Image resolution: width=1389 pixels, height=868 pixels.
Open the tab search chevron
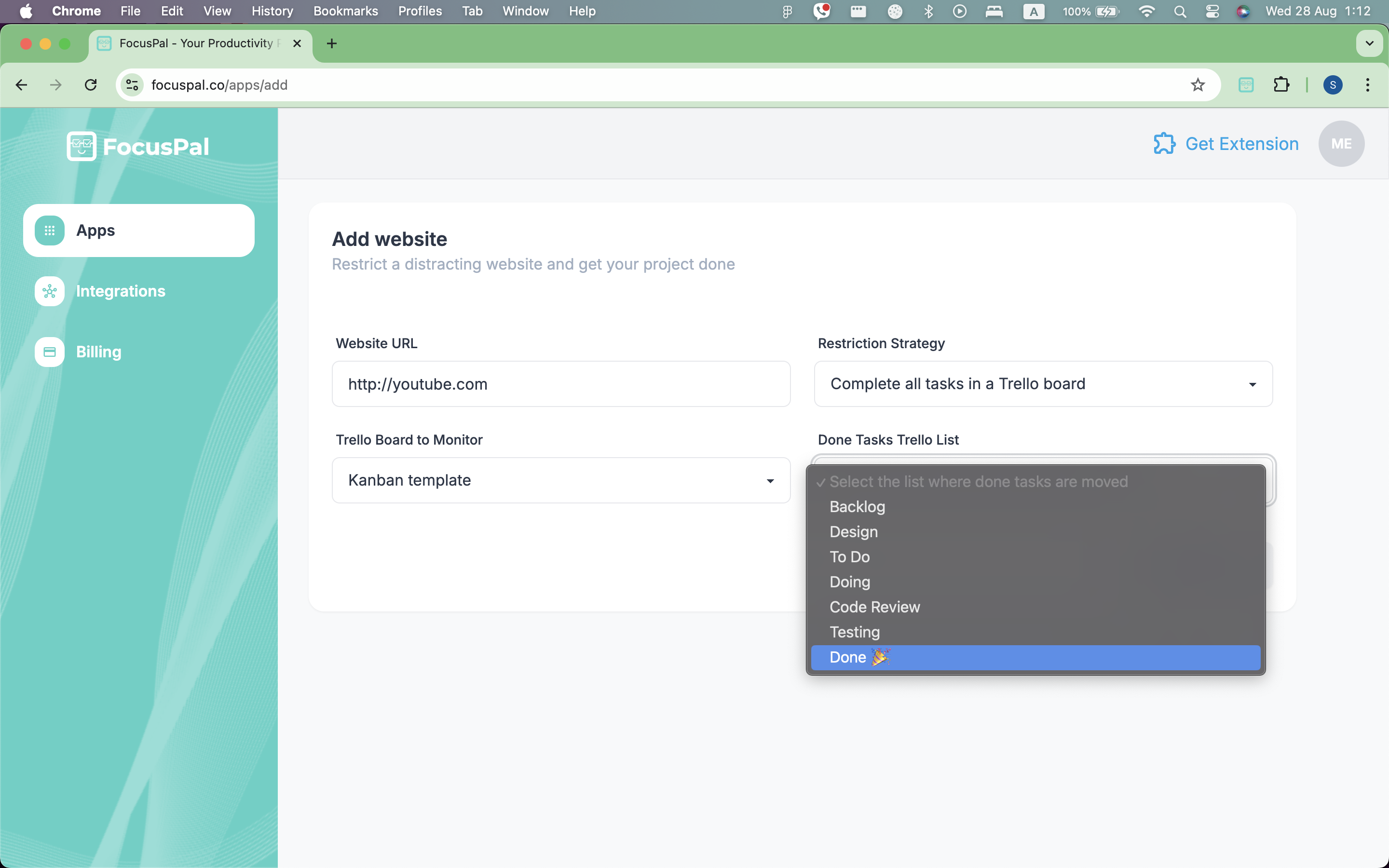(x=1370, y=43)
